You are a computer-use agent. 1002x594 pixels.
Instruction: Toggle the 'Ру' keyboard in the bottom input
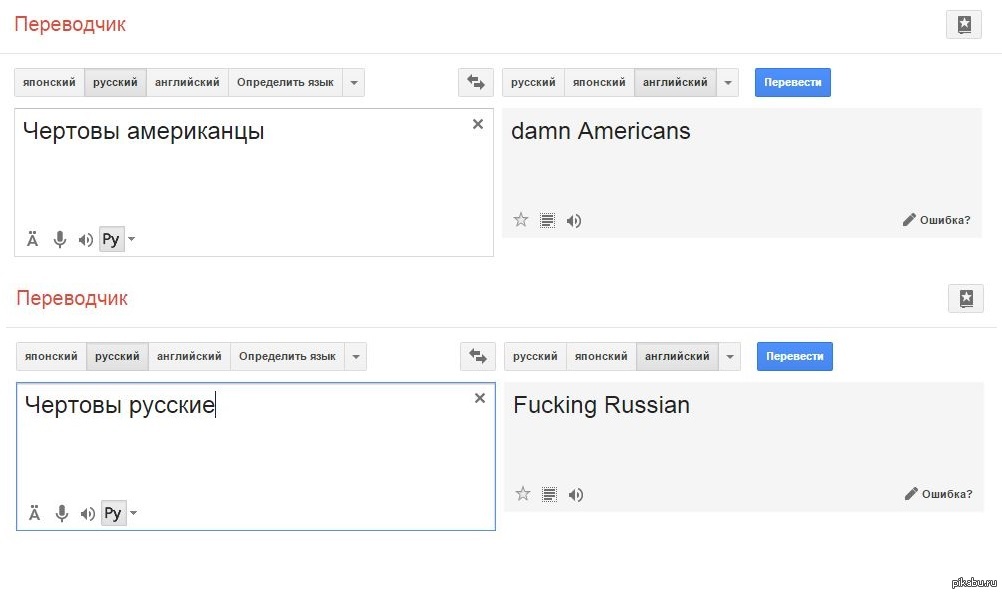[x=113, y=513]
